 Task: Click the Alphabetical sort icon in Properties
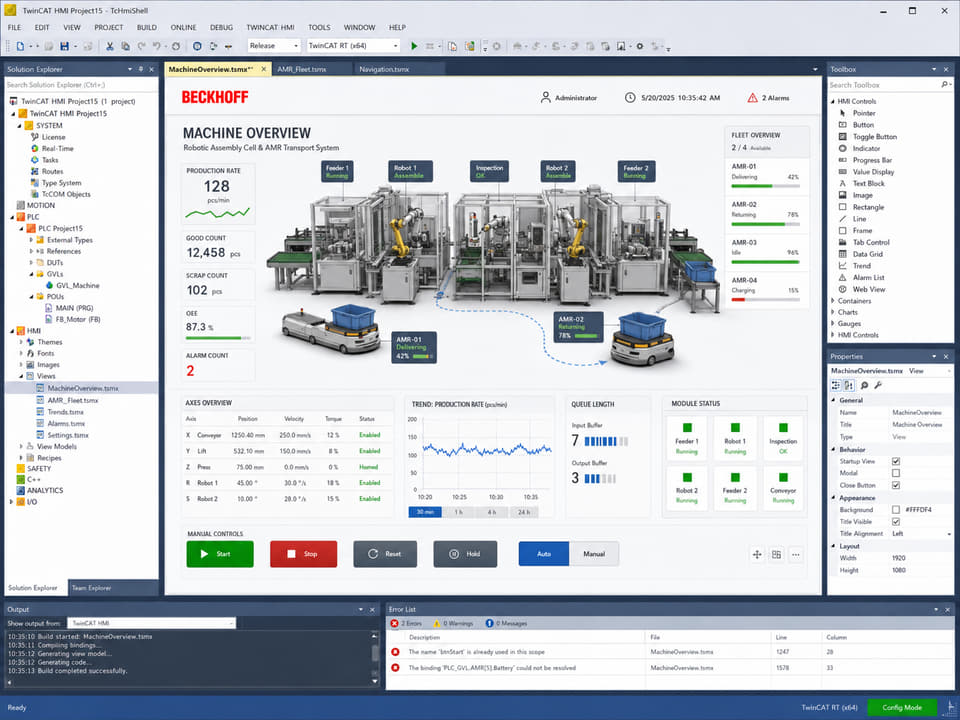[x=849, y=385]
